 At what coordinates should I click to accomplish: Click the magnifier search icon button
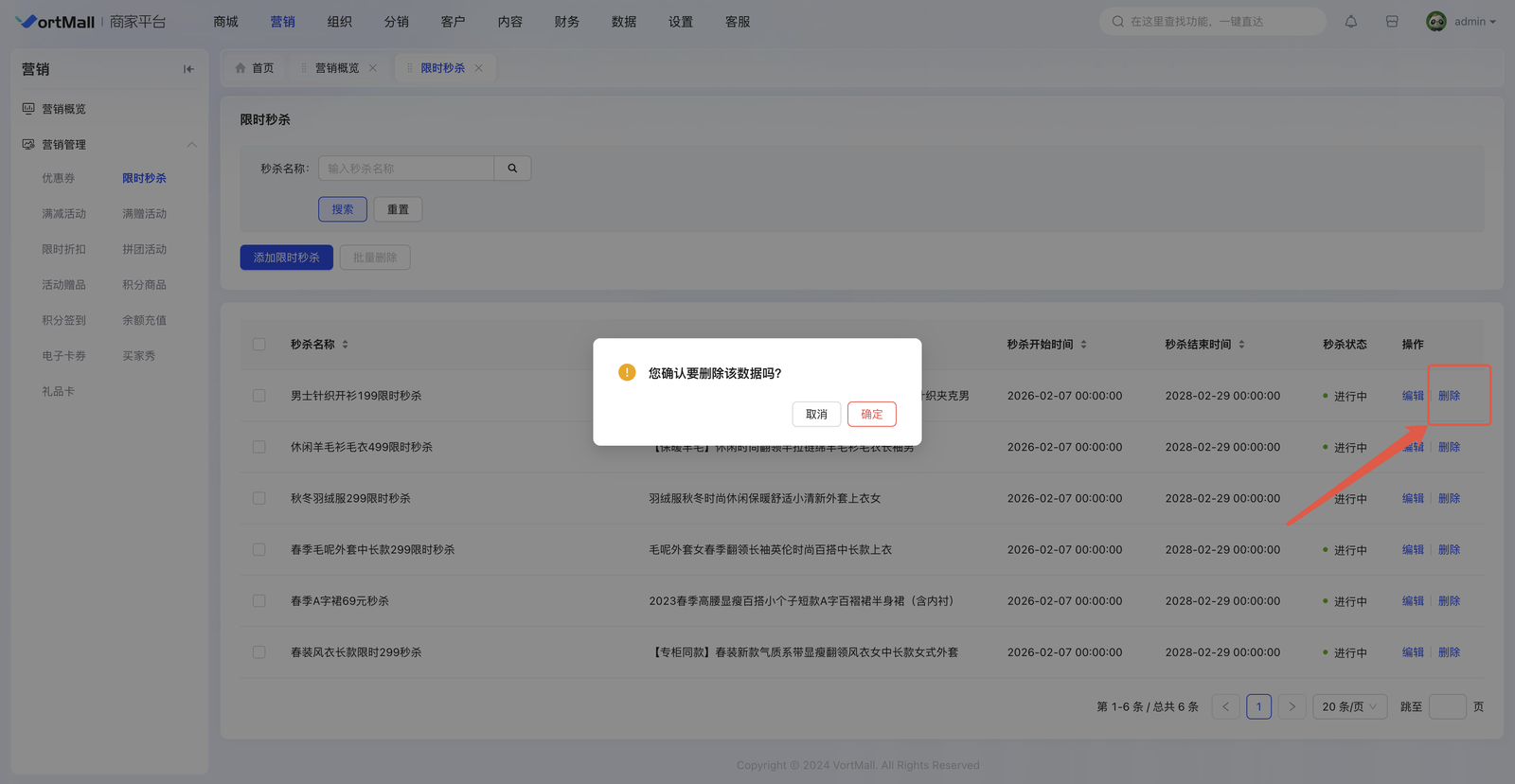[x=512, y=169]
